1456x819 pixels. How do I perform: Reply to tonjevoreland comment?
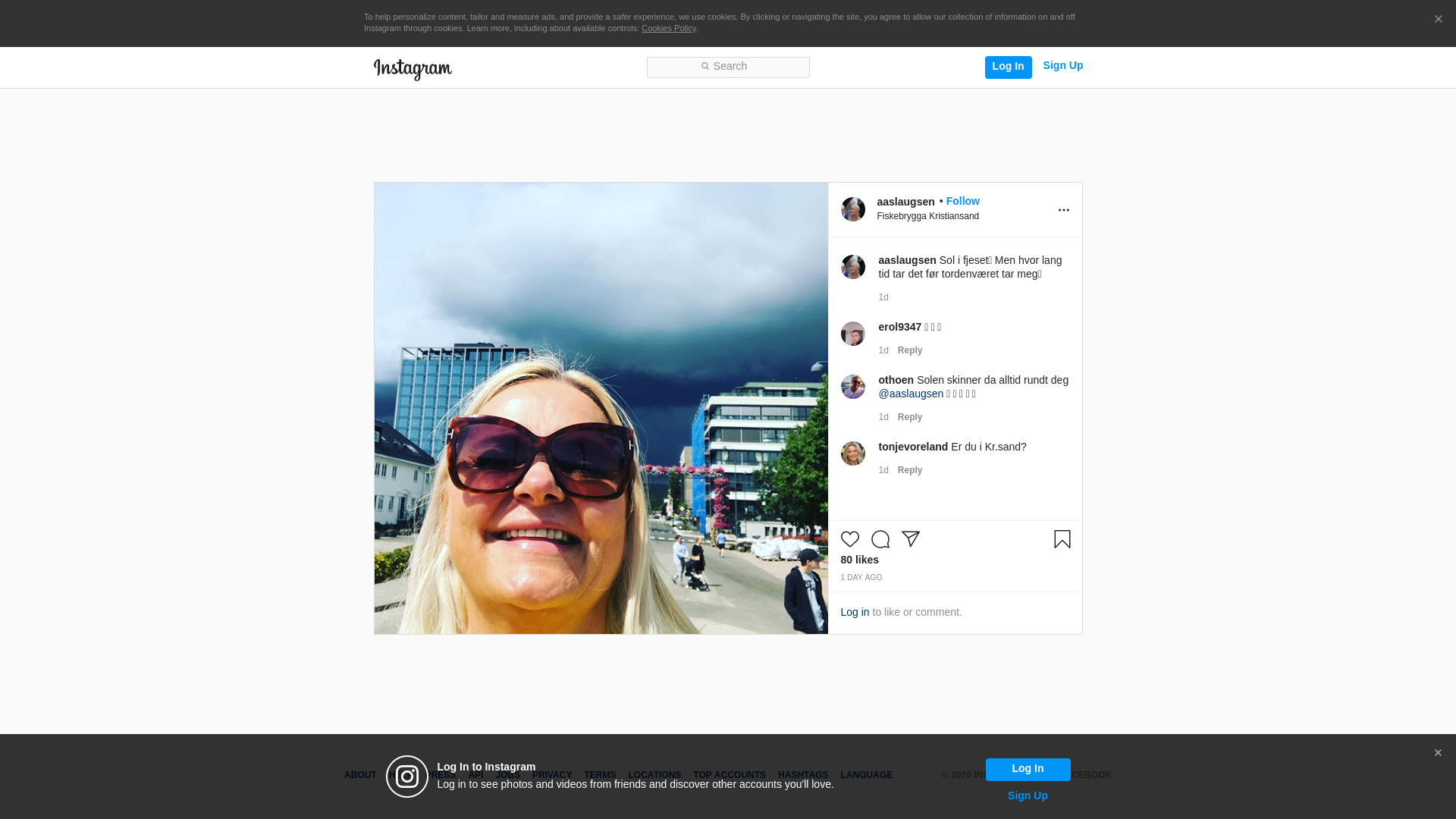pos(909,470)
